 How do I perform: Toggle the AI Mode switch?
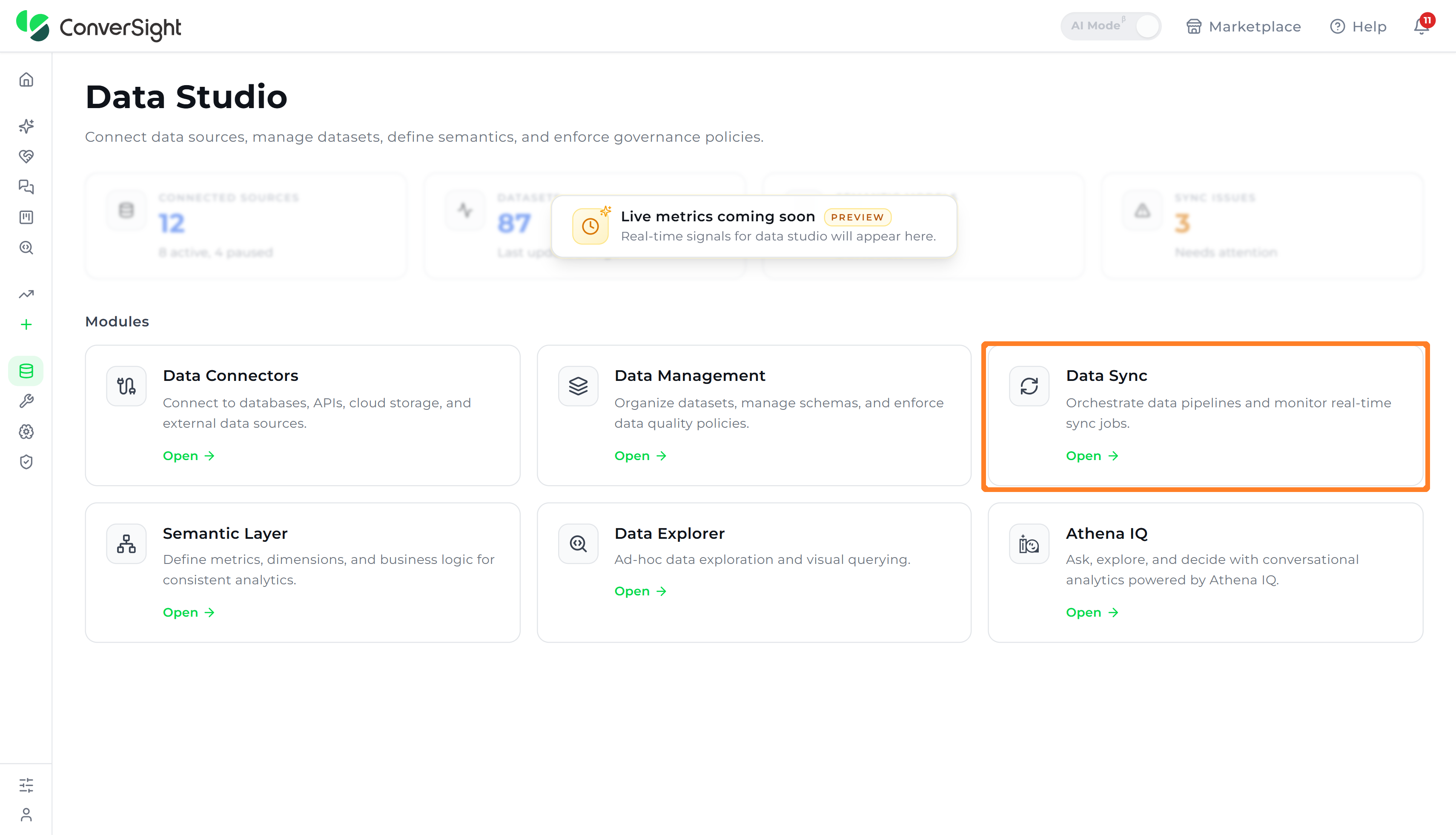coord(1111,26)
